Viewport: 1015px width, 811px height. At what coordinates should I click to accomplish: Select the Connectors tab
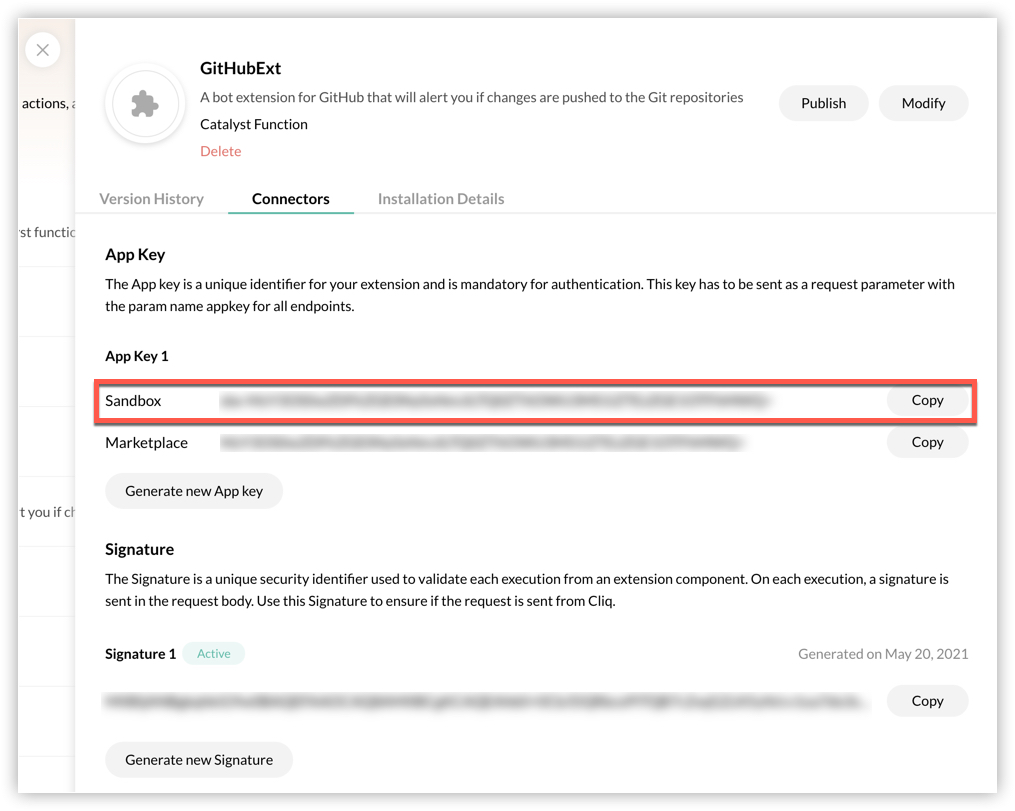(x=290, y=199)
